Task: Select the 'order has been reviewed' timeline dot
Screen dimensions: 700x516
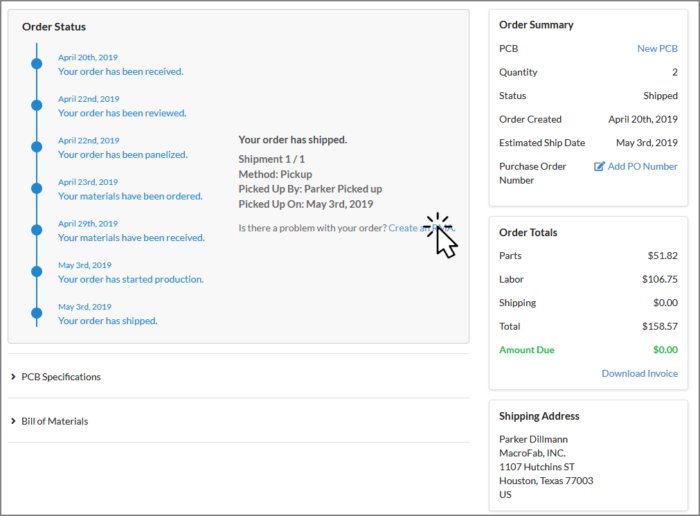Action: tap(37, 106)
